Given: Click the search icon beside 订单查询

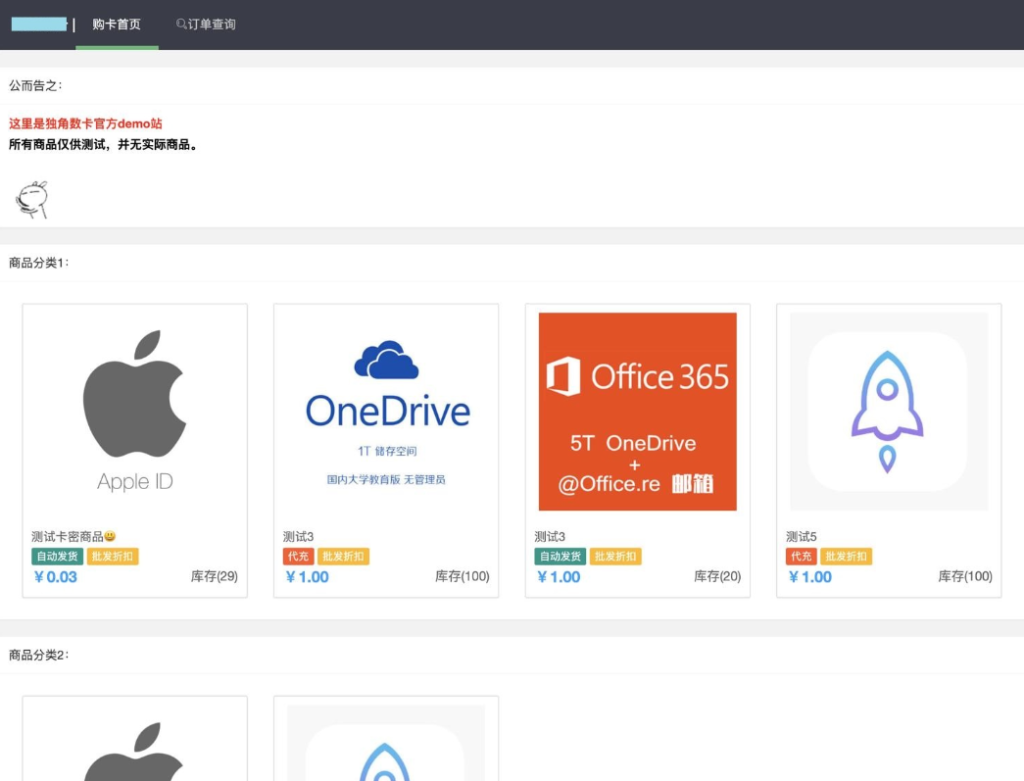Looking at the screenshot, I should 180,24.
